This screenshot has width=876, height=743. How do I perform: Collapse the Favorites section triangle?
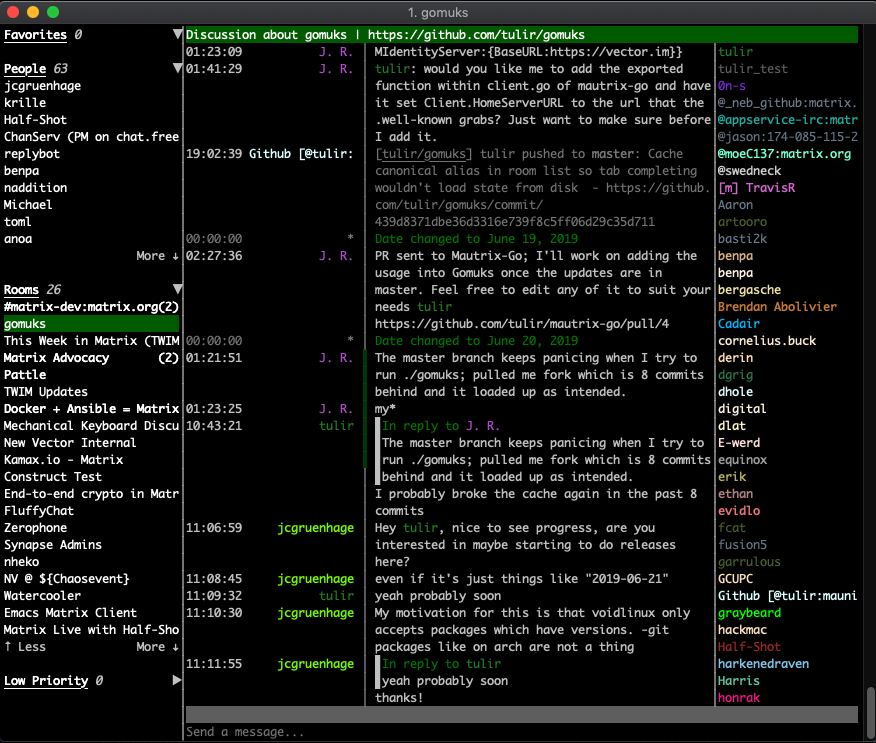pyautogui.click(x=177, y=35)
